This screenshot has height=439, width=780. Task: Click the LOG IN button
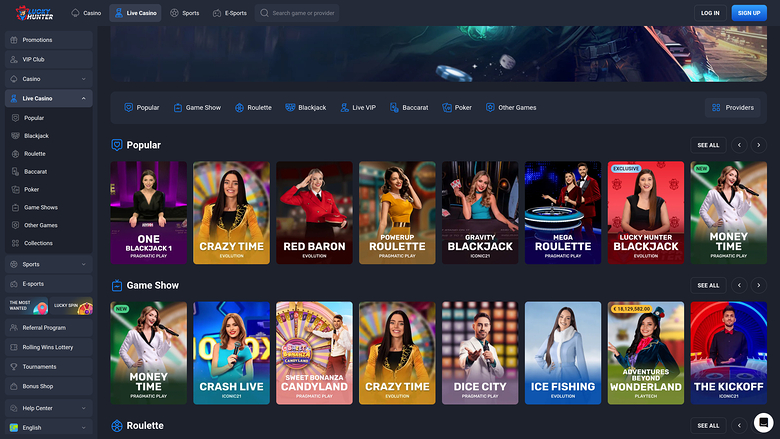710,13
